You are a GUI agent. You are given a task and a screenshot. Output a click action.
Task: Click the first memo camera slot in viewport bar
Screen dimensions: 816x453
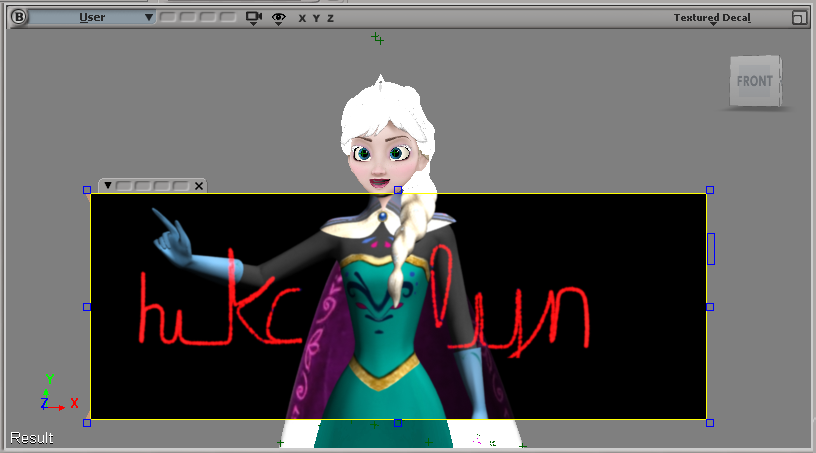168,17
